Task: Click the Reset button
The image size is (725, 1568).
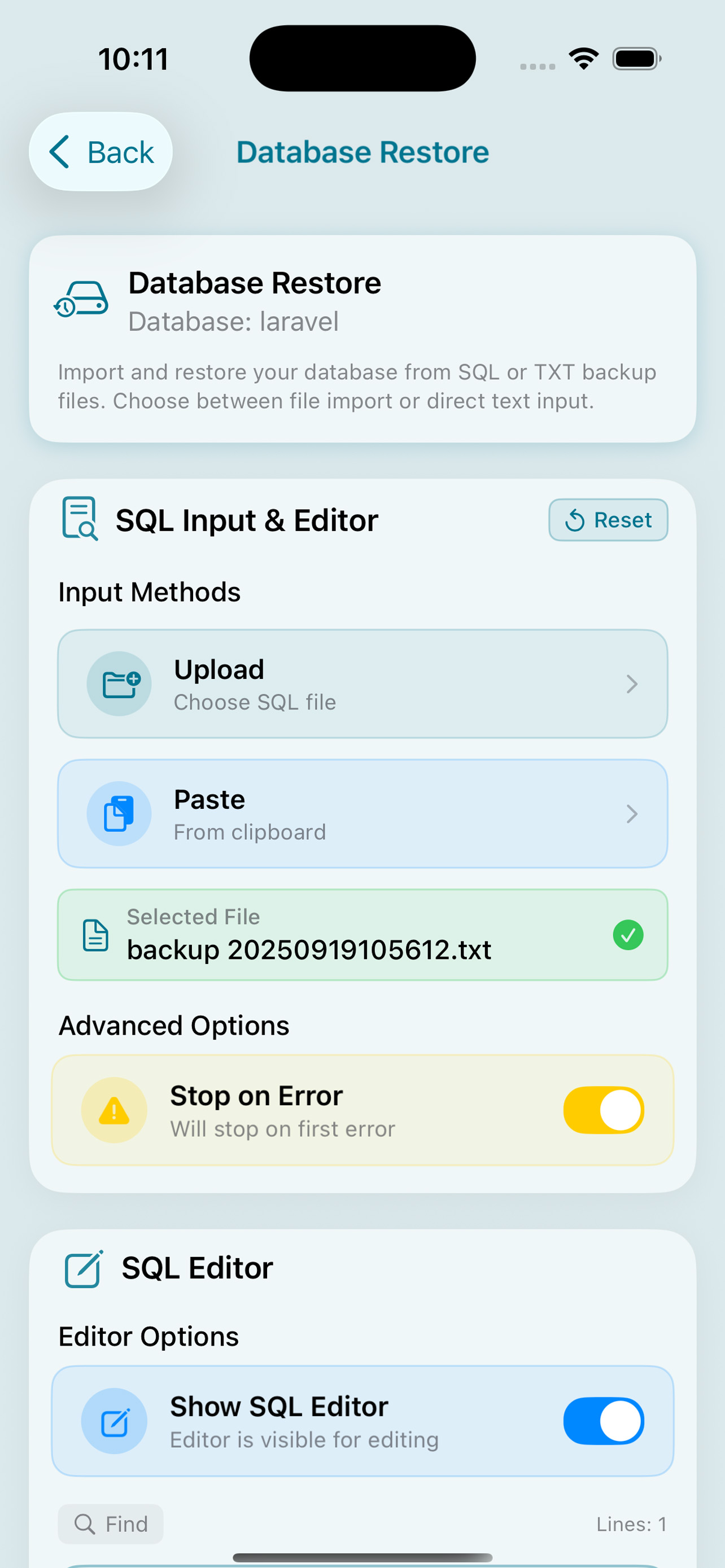Action: coord(608,520)
